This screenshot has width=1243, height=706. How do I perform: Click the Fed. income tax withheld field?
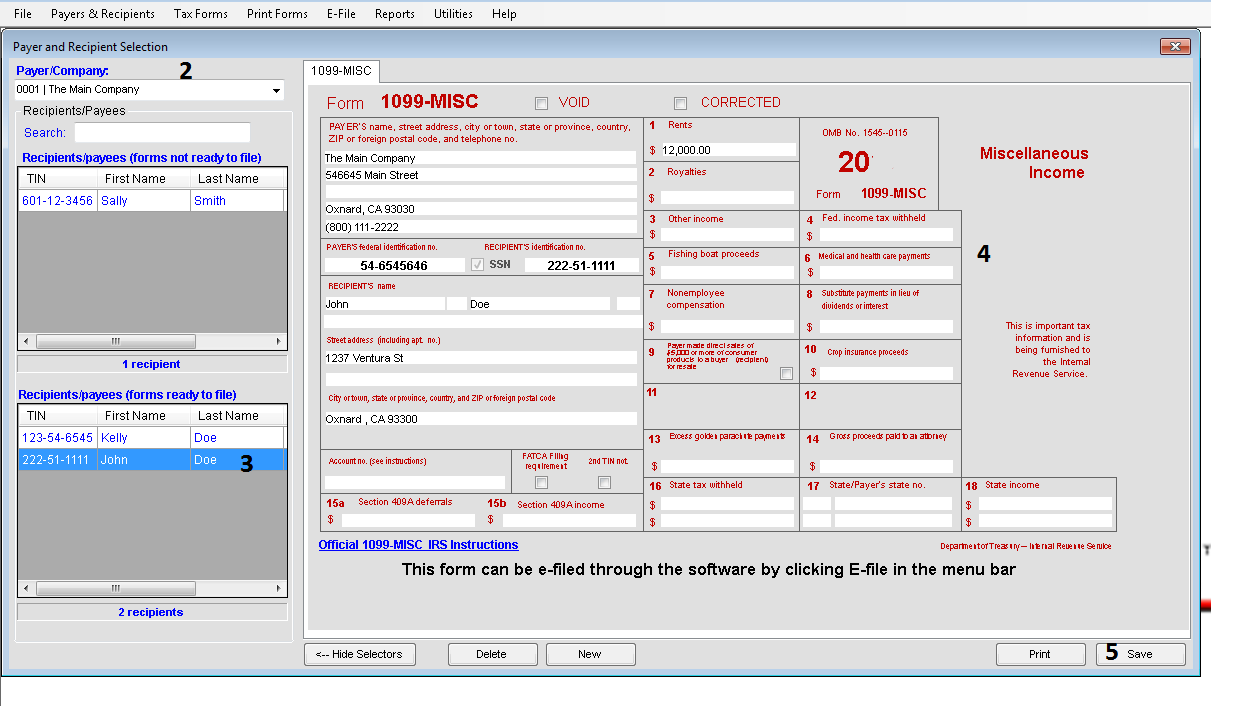886,235
